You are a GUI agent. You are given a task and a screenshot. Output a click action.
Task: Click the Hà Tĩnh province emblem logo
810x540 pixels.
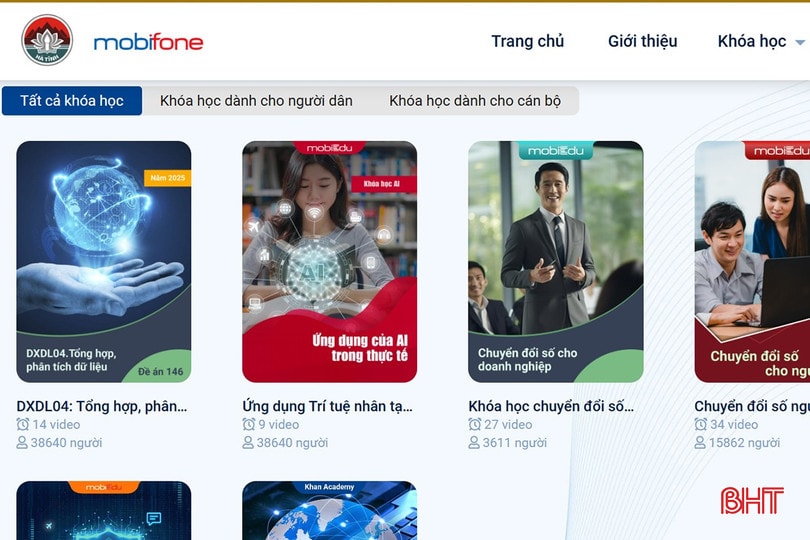tap(47, 40)
